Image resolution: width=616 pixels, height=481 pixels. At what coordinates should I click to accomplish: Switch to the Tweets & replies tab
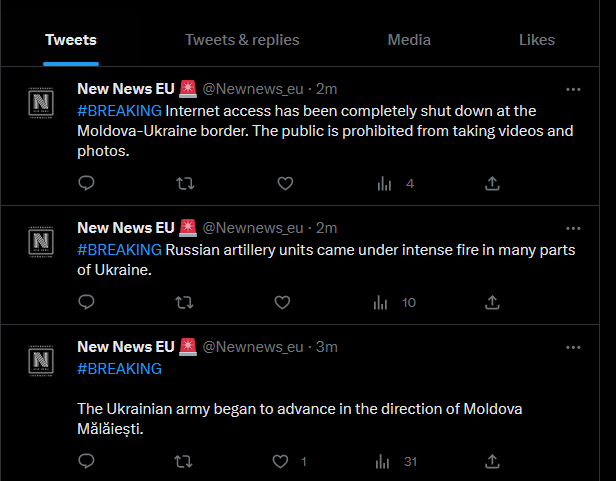tap(242, 40)
